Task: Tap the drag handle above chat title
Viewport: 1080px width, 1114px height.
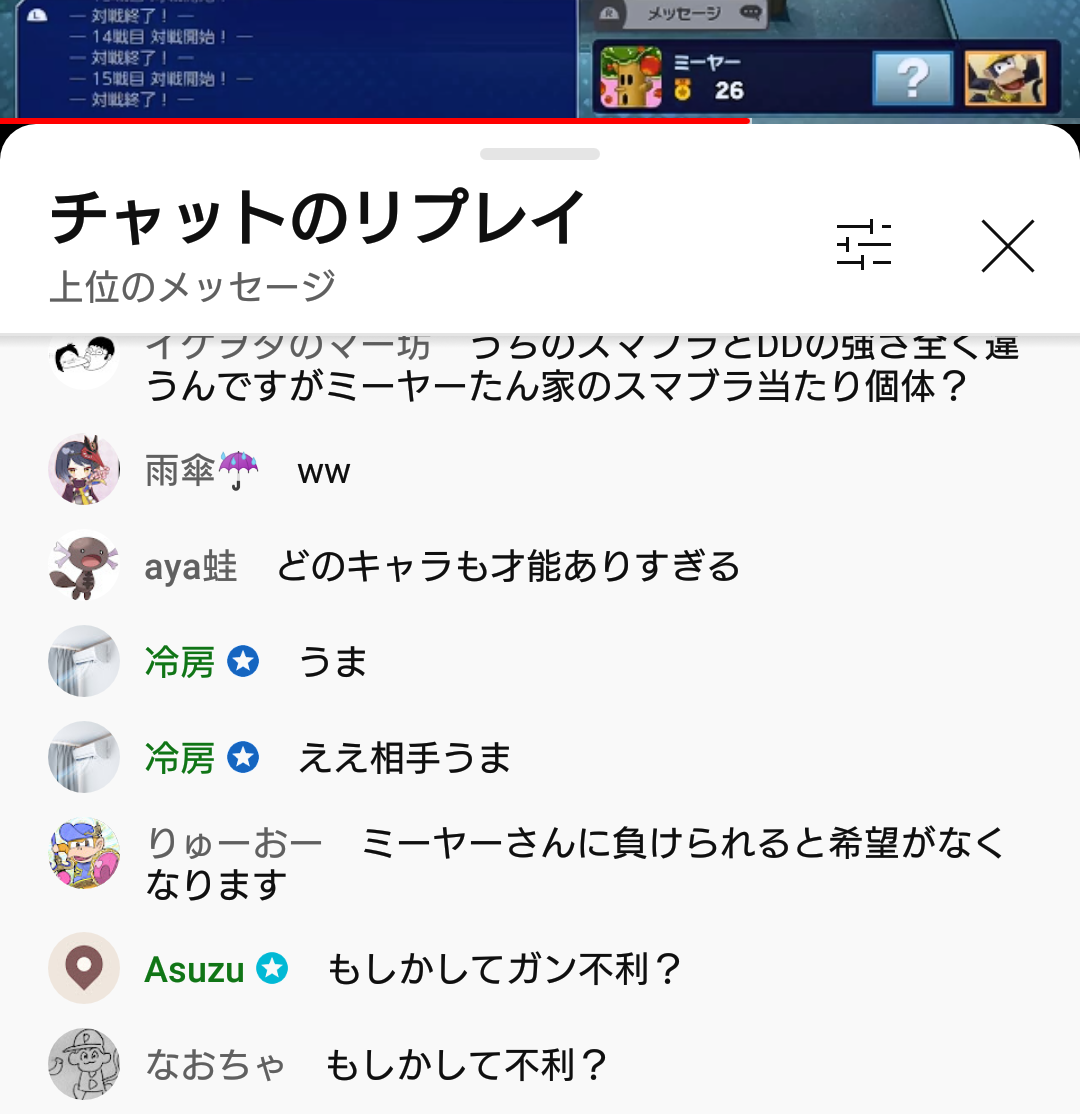Action: pyautogui.click(x=540, y=154)
